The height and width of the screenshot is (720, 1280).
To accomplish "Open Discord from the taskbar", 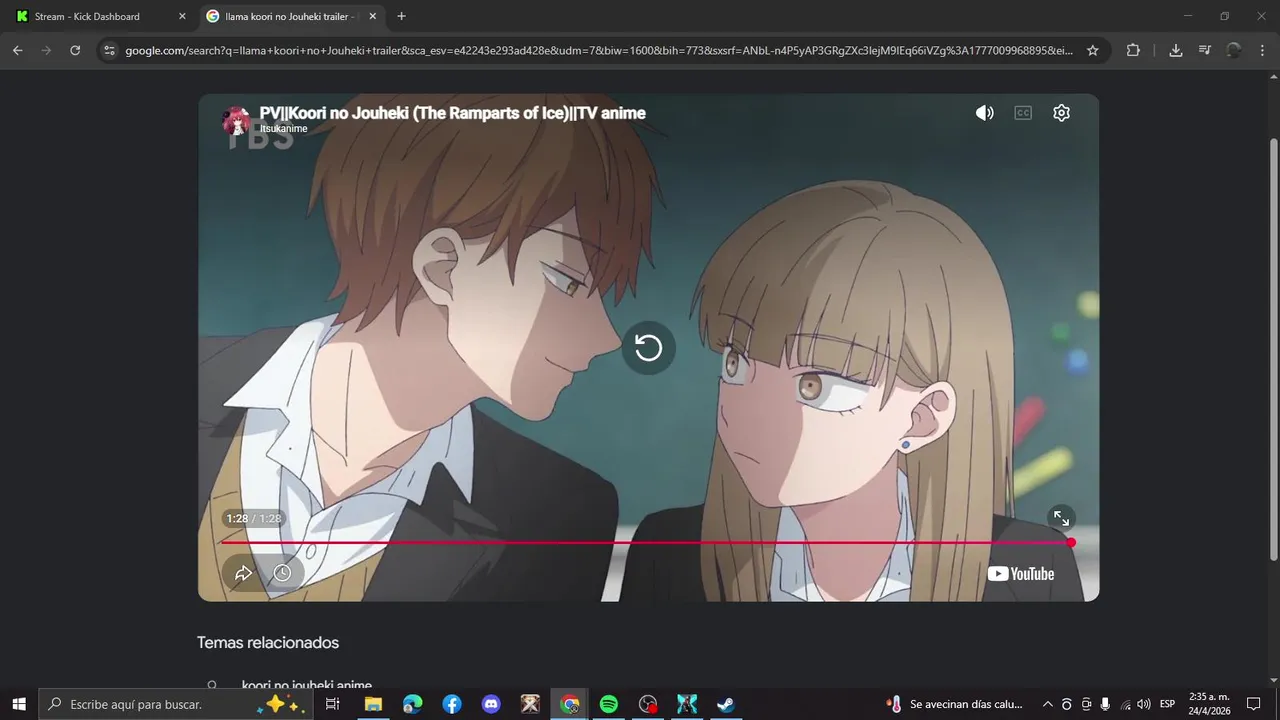I will [491, 704].
